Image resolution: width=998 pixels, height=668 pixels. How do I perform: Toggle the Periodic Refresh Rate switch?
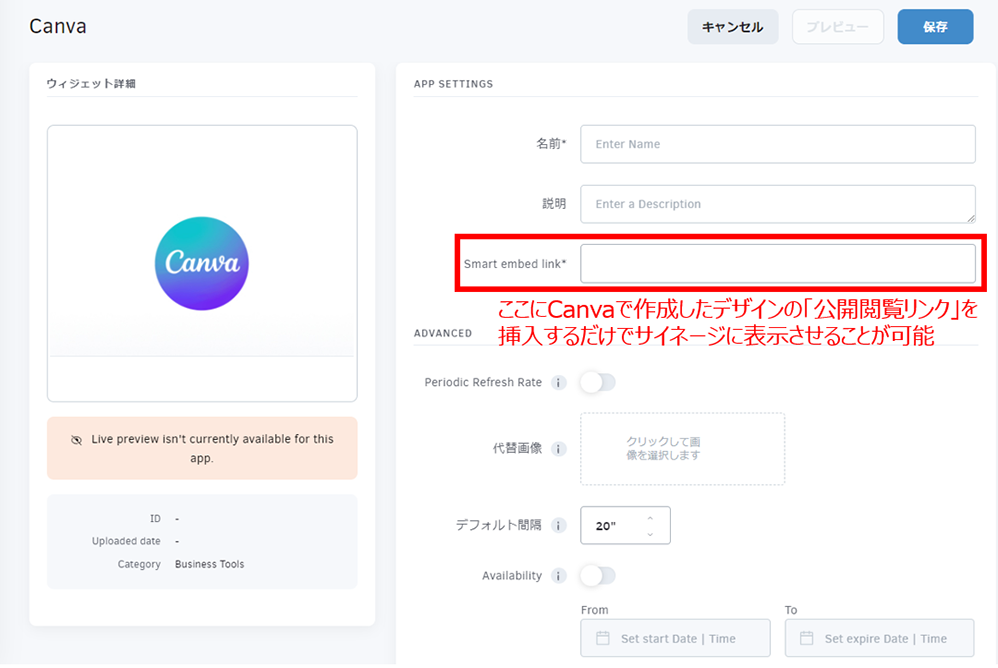[598, 382]
